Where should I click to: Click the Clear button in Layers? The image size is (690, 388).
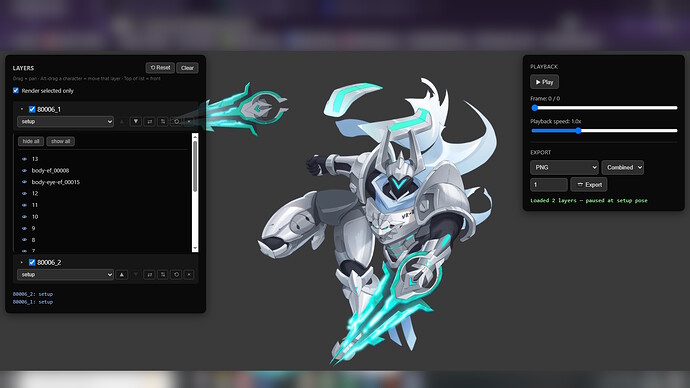[x=187, y=68]
